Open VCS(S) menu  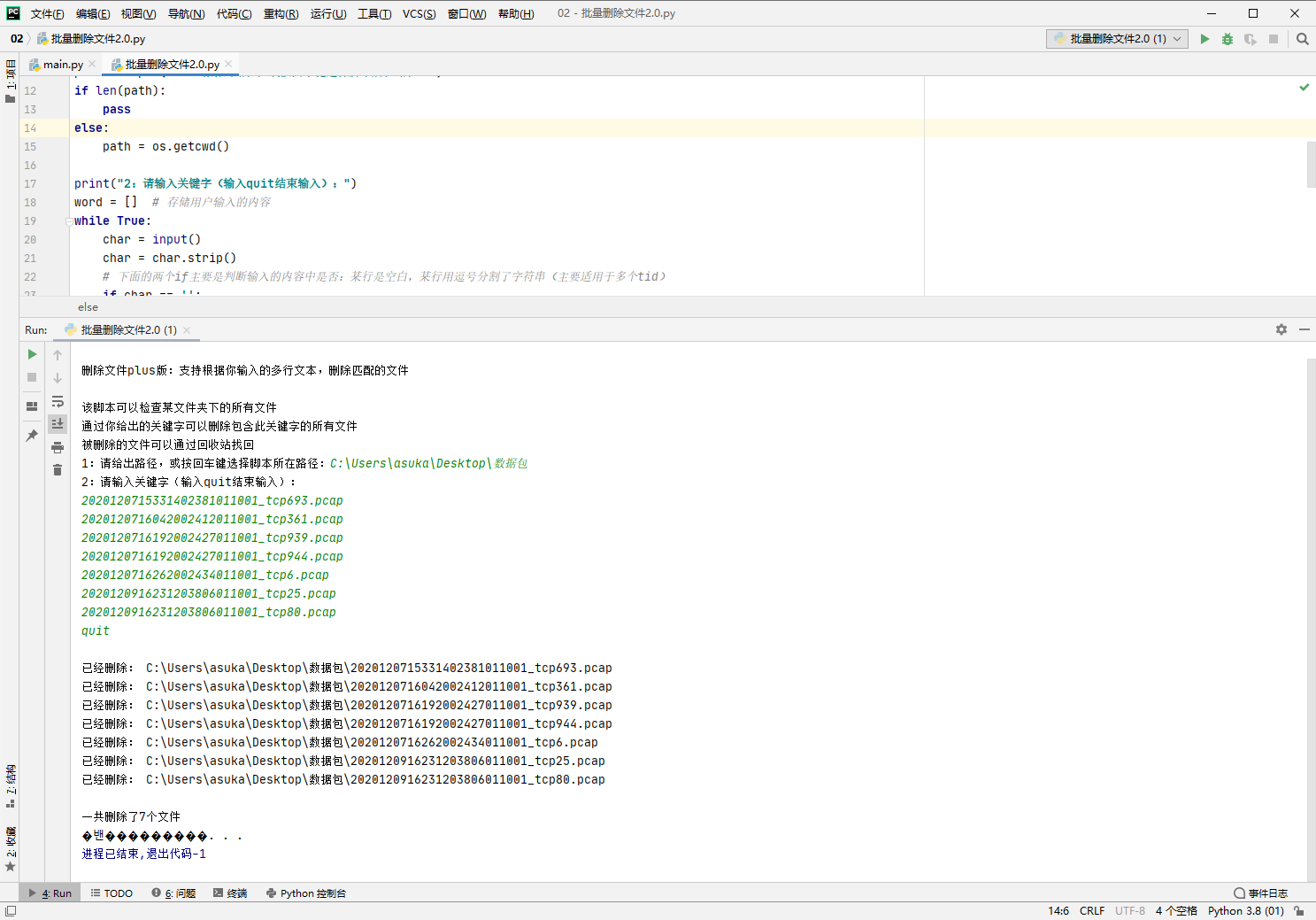(419, 13)
